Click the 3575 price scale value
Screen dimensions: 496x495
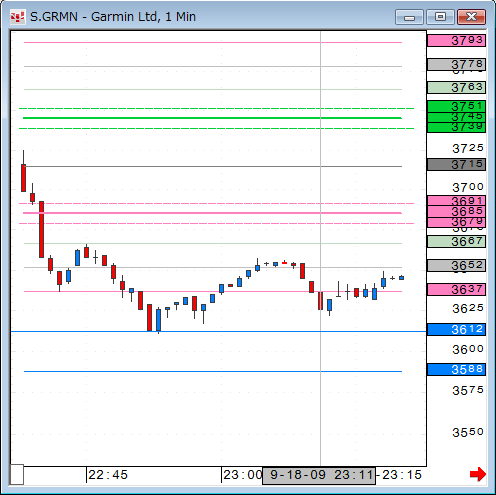468,390
